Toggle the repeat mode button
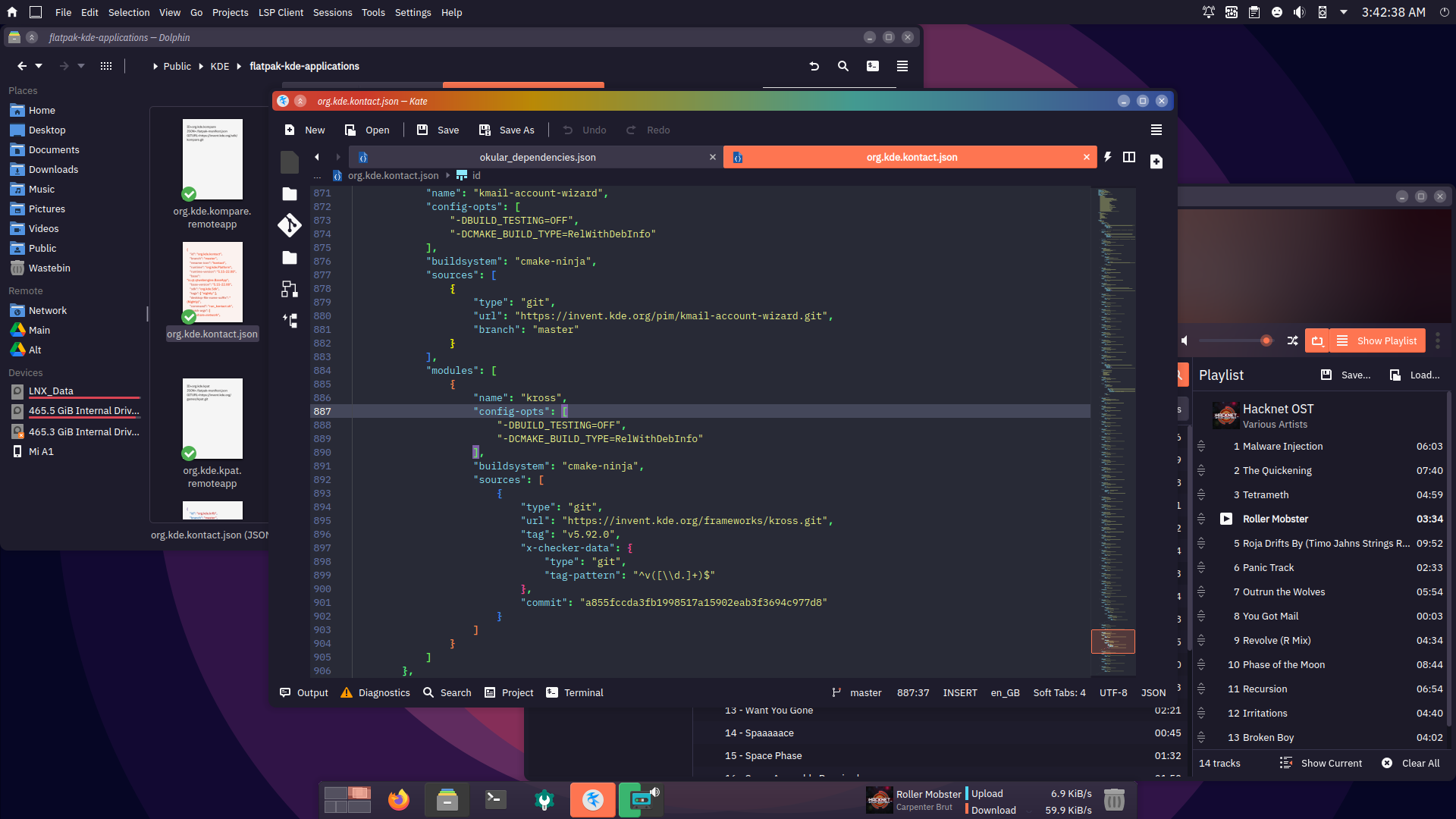 coord(1316,340)
